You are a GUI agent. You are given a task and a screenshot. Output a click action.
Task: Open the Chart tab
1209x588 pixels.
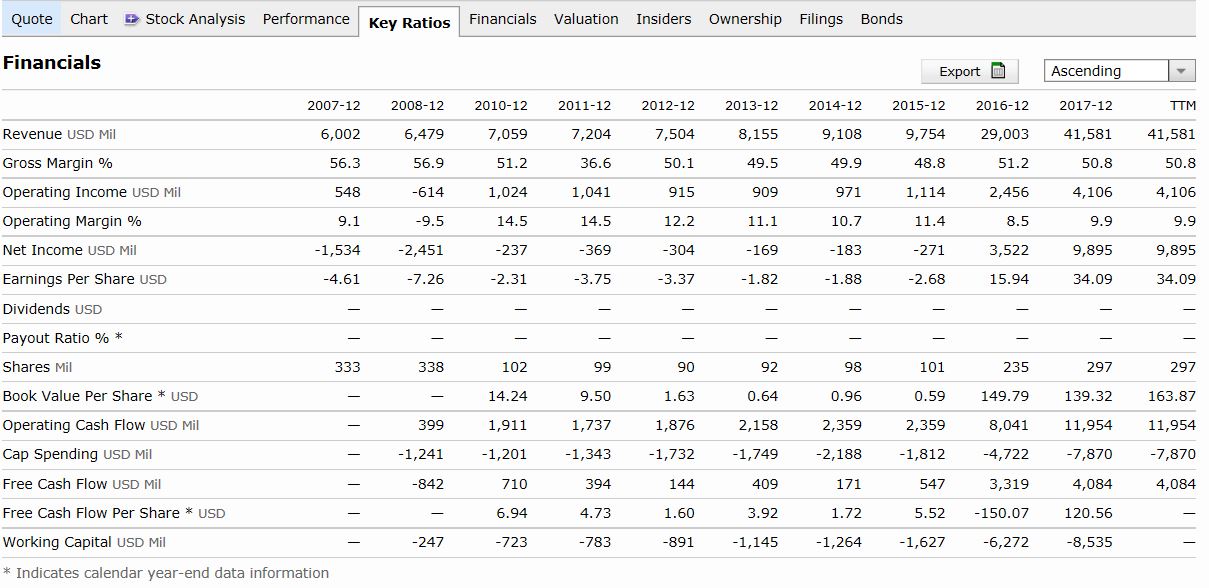point(89,19)
